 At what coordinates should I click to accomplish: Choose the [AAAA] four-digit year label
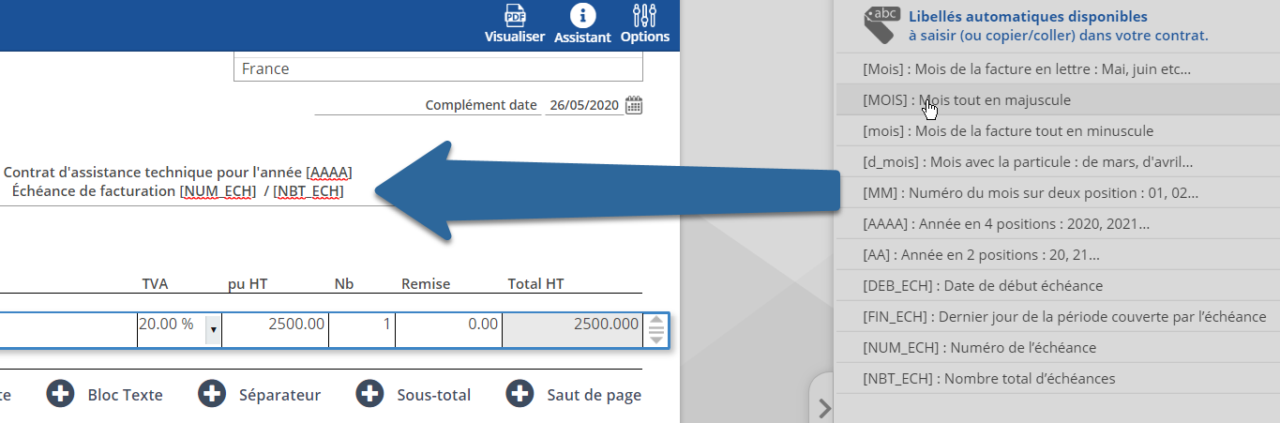tap(1005, 224)
